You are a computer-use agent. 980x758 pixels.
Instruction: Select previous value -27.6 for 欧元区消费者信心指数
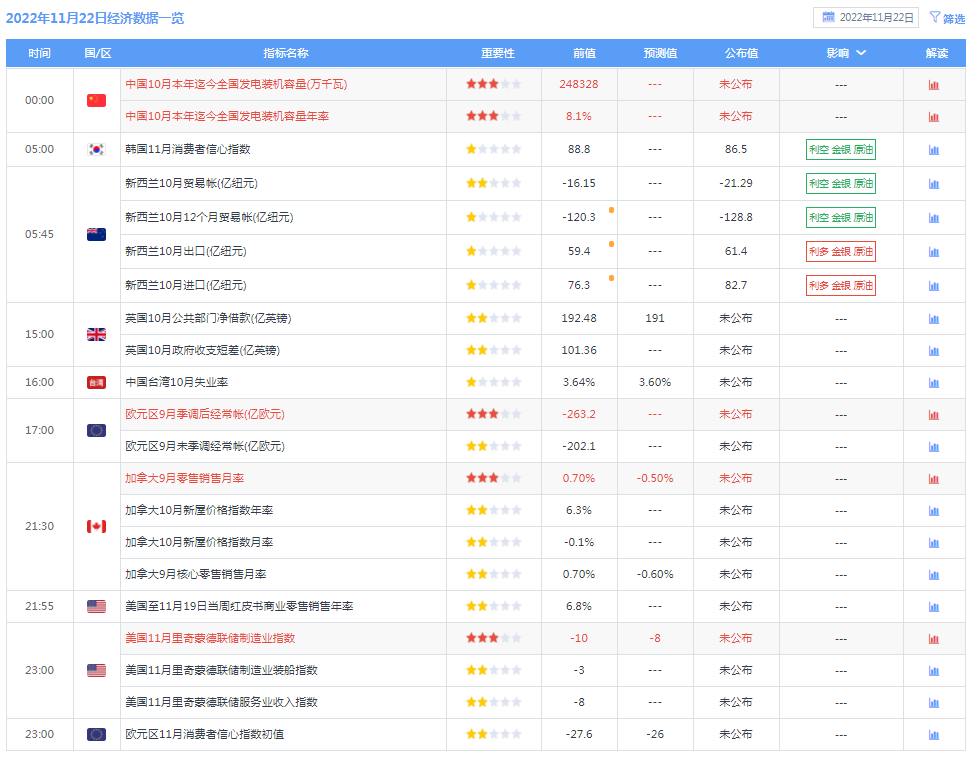click(579, 734)
